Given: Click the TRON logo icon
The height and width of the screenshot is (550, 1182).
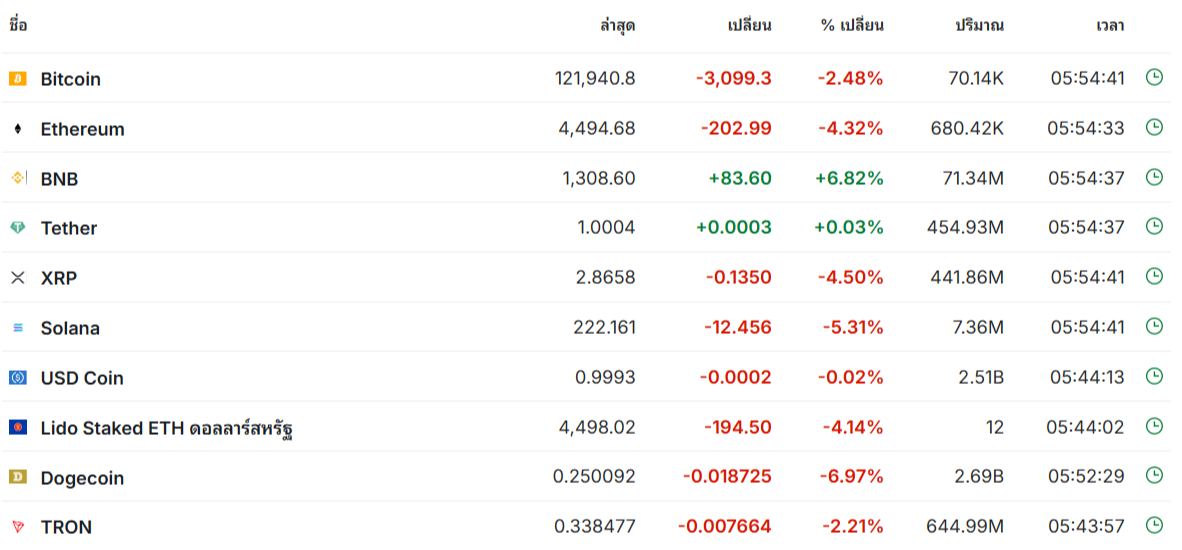Looking at the screenshot, I should coord(17,526).
